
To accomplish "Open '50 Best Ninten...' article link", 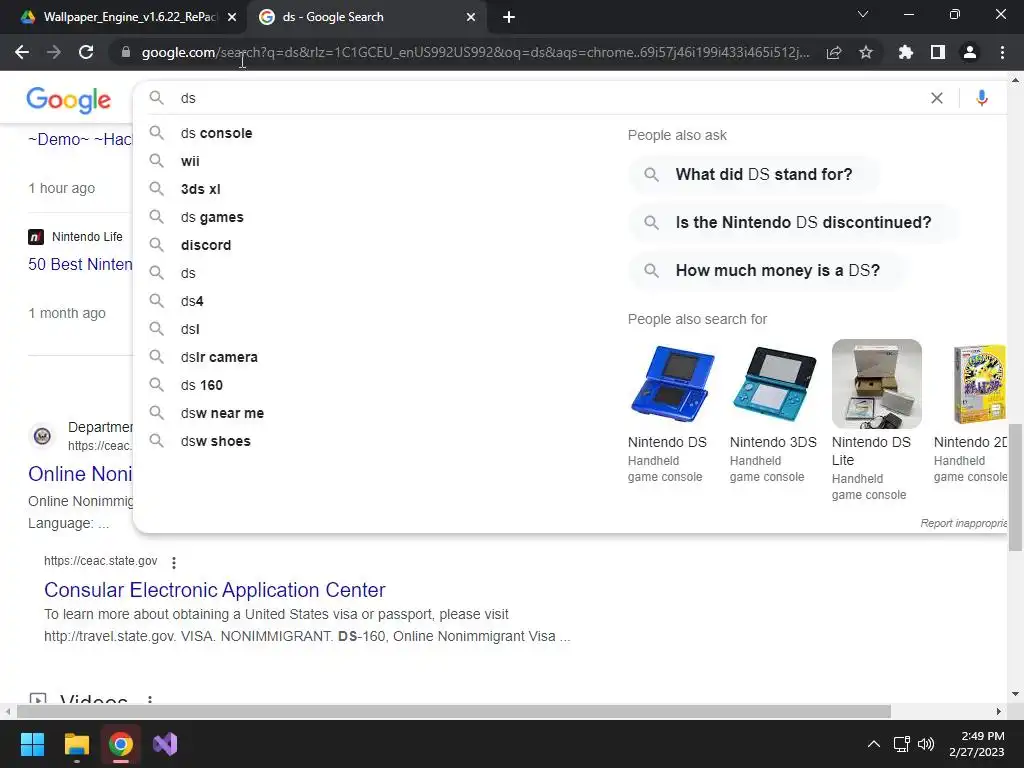I will (x=80, y=264).
